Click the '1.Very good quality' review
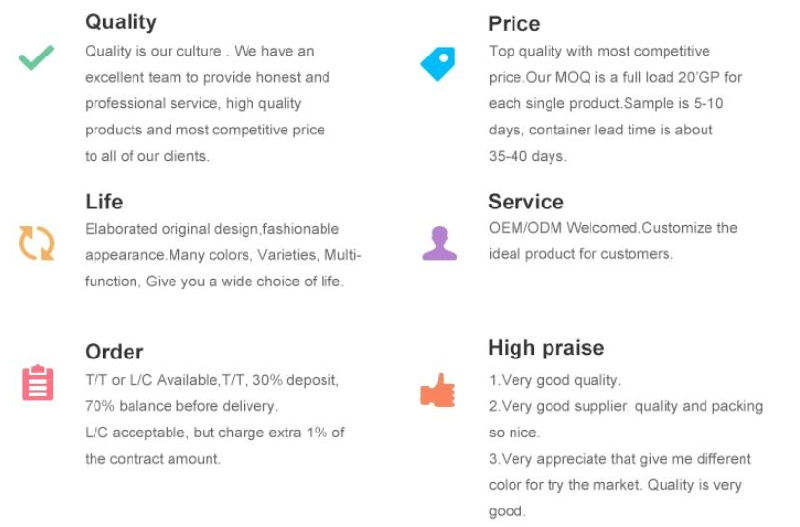Viewport: 800px width, 527px height. click(x=555, y=380)
